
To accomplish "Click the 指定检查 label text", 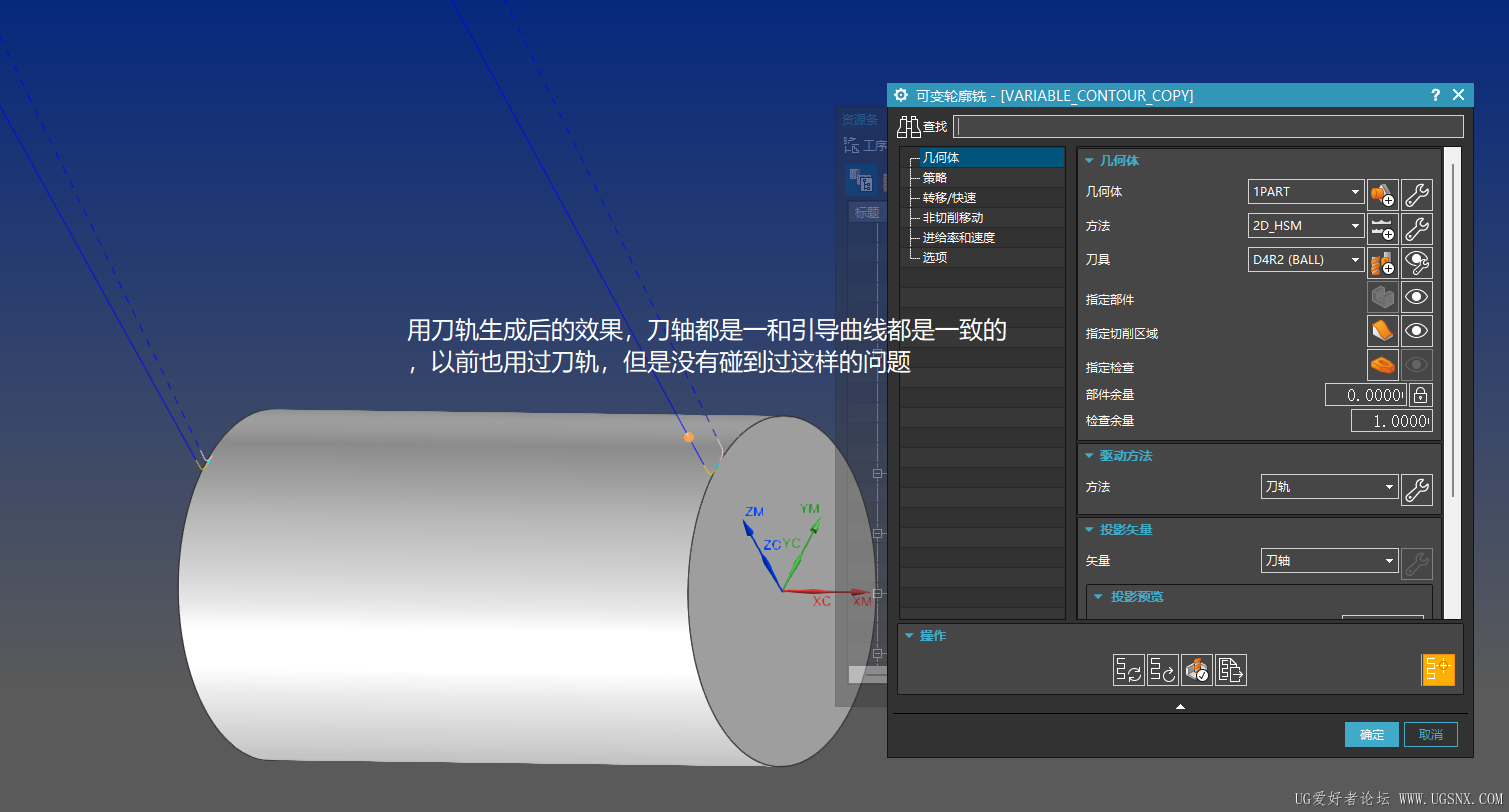I will [1110, 368].
